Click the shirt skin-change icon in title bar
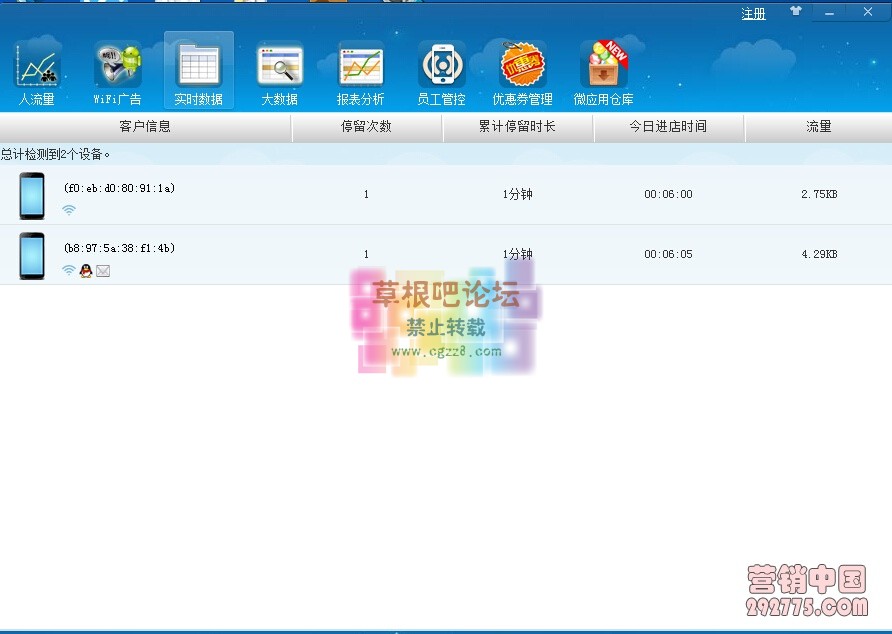The width and height of the screenshot is (892, 634). coord(794,11)
